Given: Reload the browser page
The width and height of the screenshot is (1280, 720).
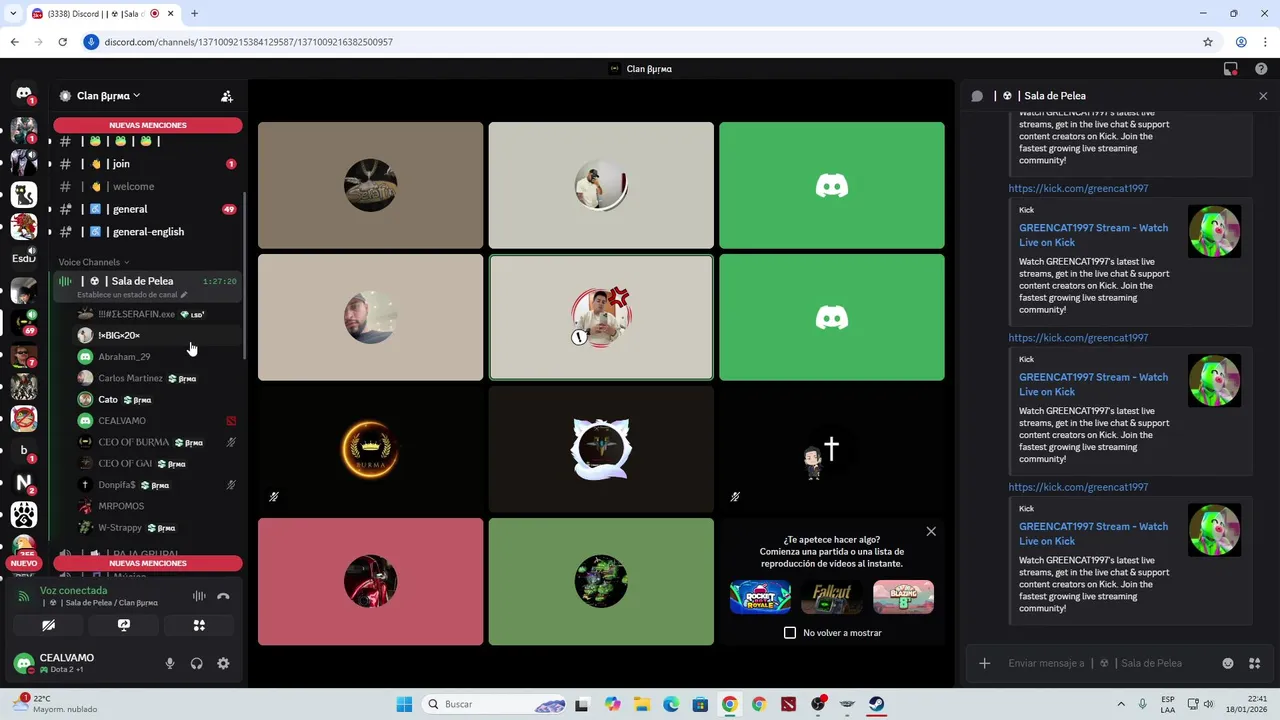Looking at the screenshot, I should (62, 42).
